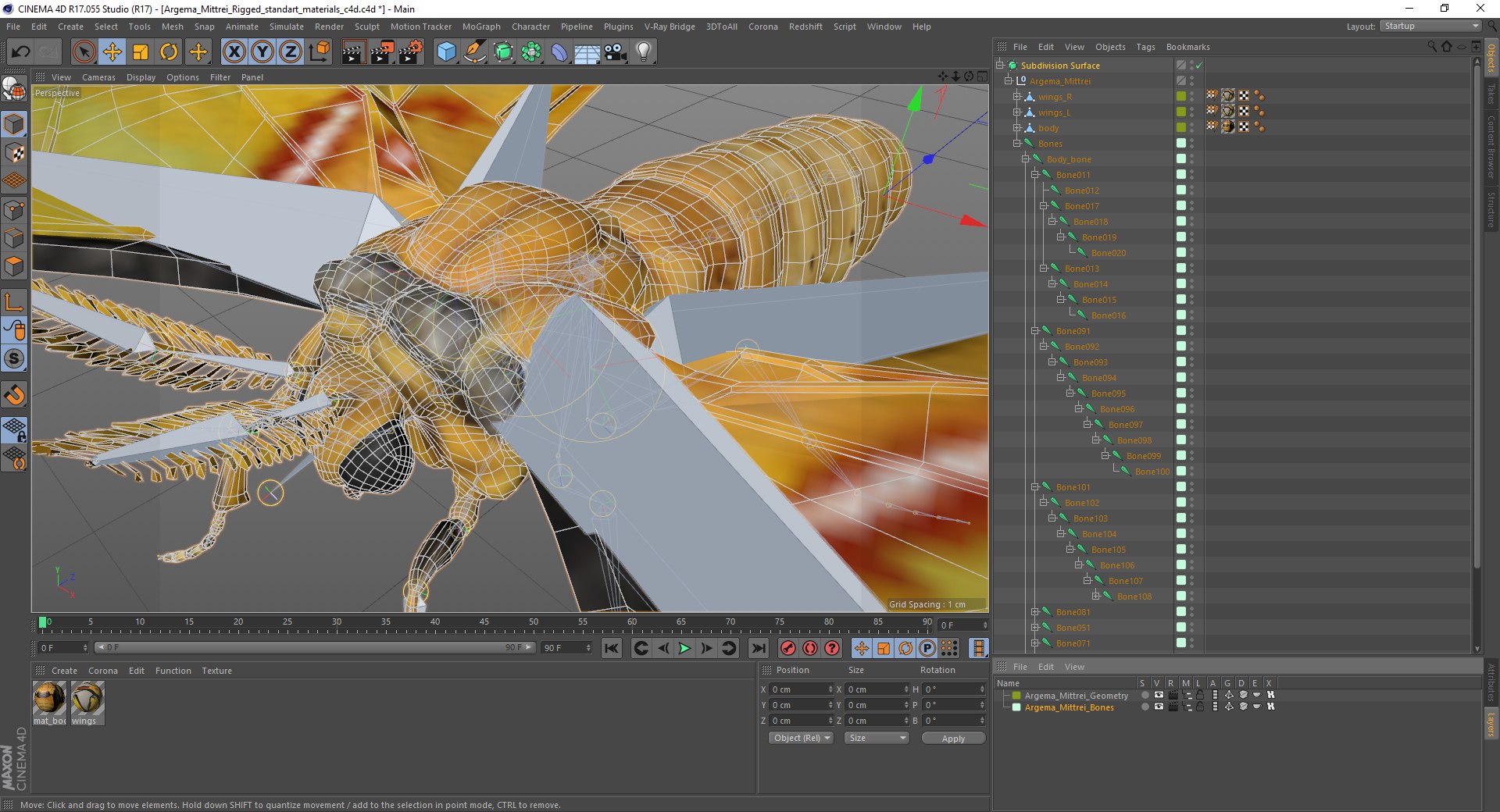
Task: Switch to Model mode in the left palette
Action: [x=14, y=125]
